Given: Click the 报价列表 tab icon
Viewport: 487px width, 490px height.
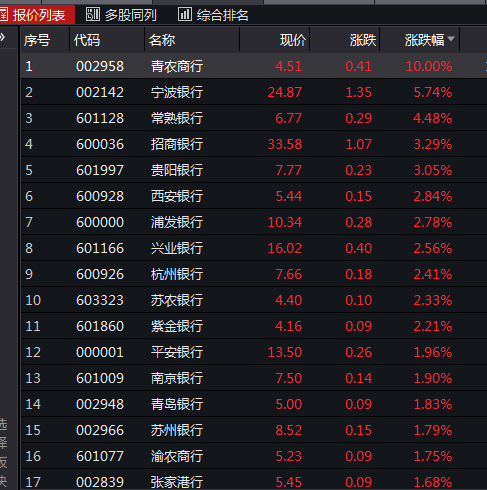Looking at the screenshot, I should coord(3,15).
